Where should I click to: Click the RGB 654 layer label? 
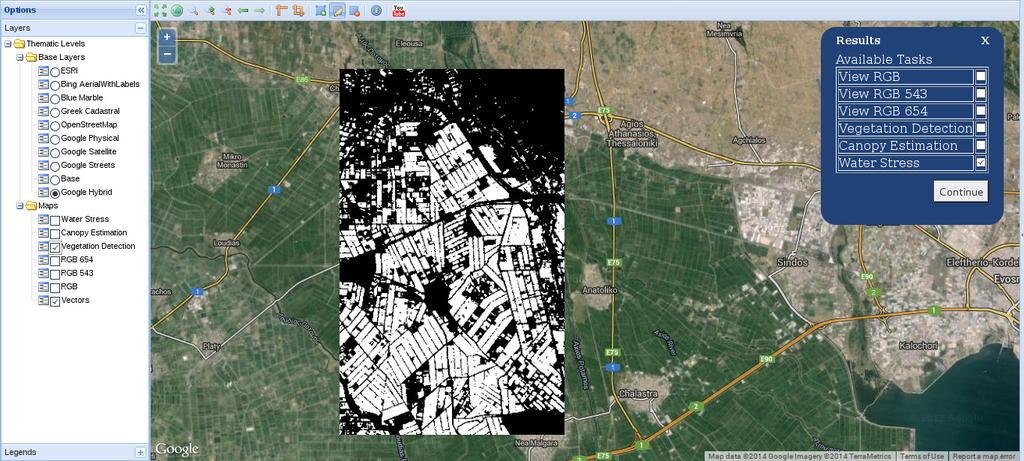coord(76,260)
